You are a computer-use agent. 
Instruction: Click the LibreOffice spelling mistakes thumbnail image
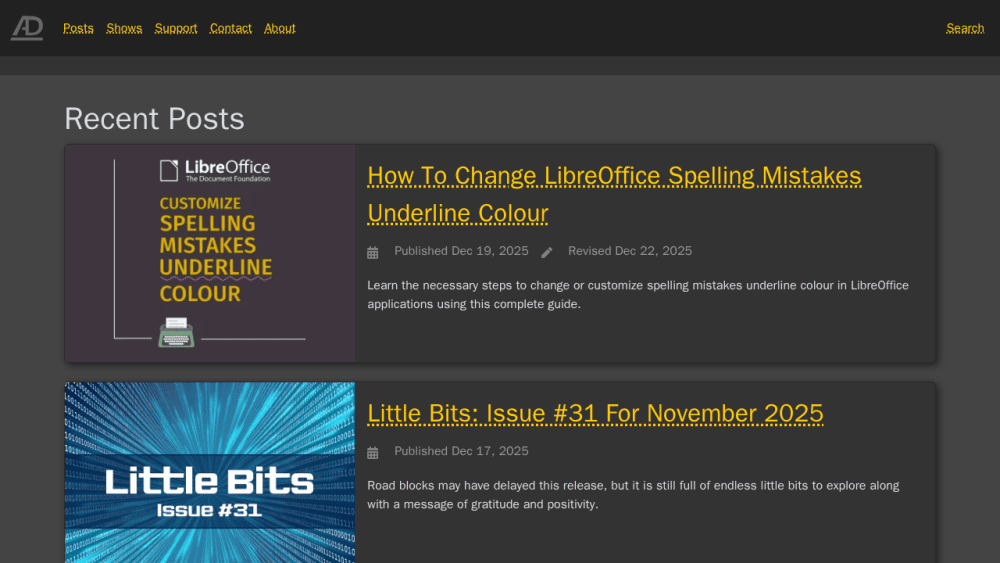(x=210, y=254)
